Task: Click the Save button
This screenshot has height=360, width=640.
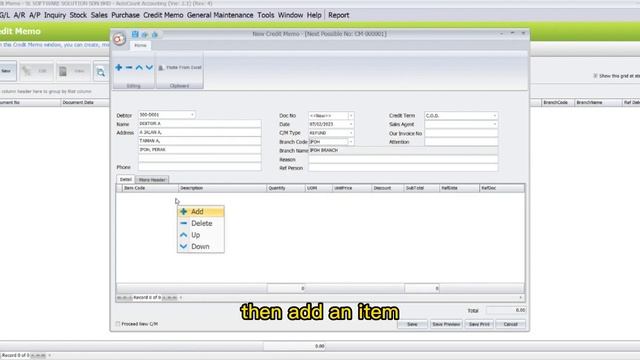Action: point(412,324)
